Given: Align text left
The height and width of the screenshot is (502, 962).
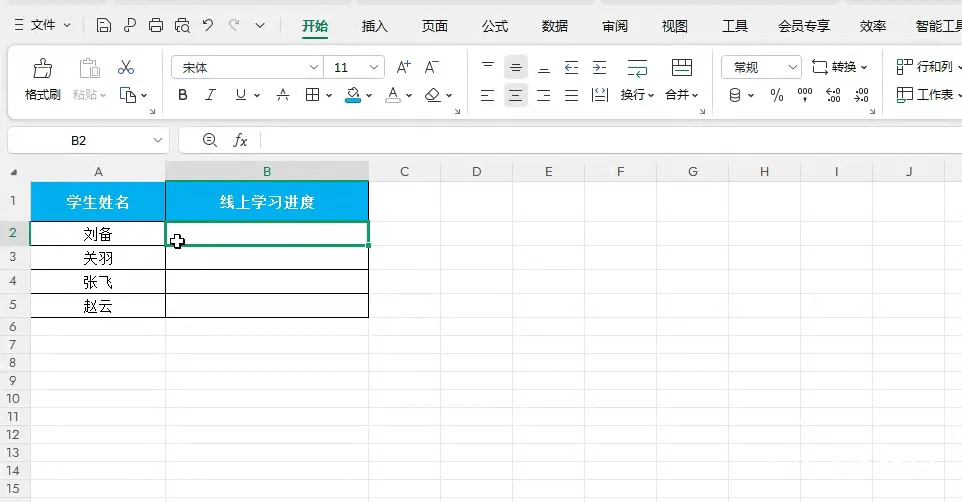Looking at the screenshot, I should (x=488, y=95).
